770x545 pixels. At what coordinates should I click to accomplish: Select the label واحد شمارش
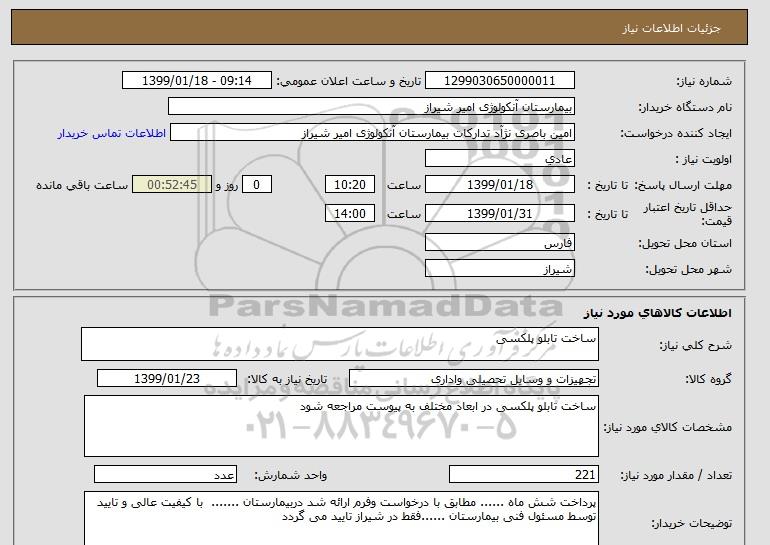pos(291,475)
